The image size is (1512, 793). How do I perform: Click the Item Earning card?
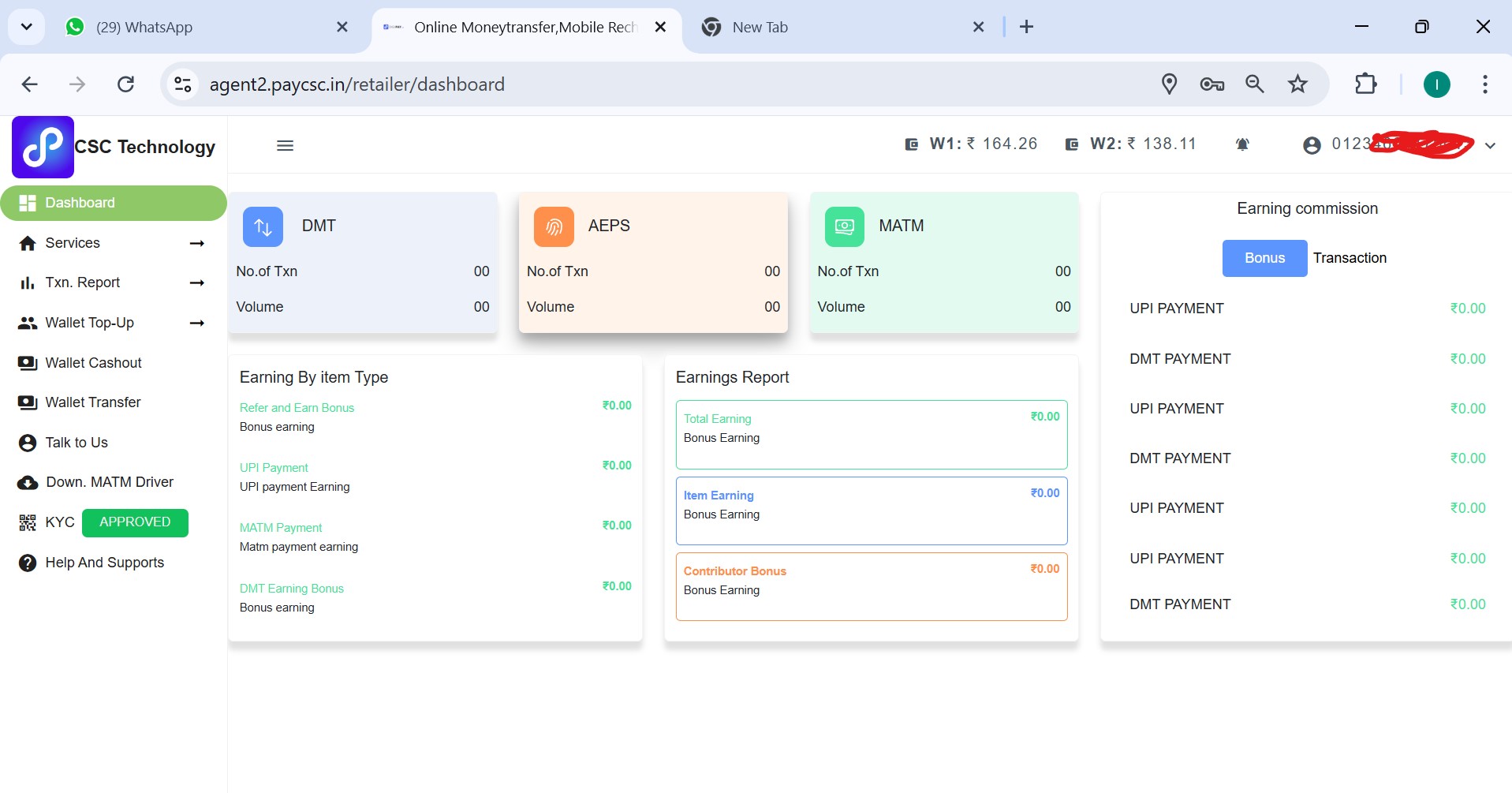(x=872, y=511)
